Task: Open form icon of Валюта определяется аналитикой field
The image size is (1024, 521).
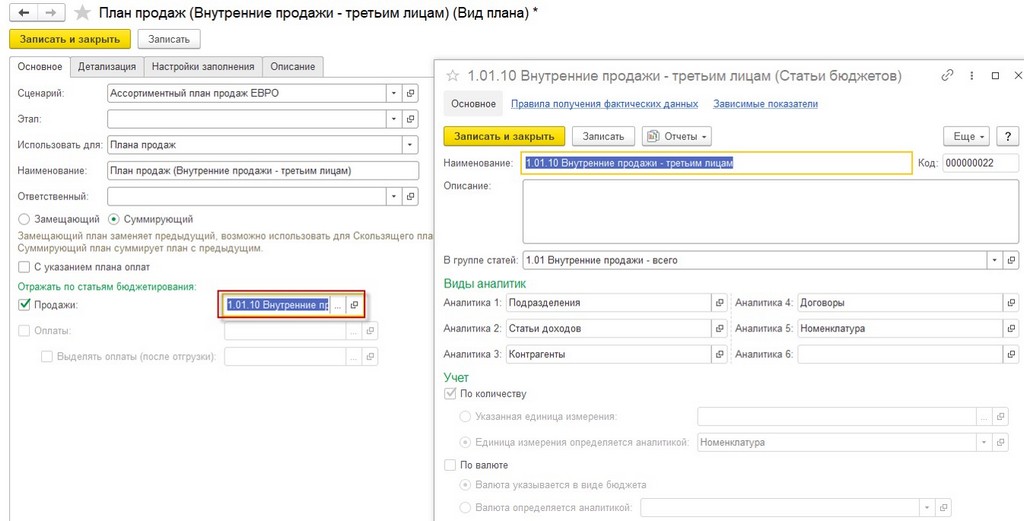Action: click(x=942, y=507)
